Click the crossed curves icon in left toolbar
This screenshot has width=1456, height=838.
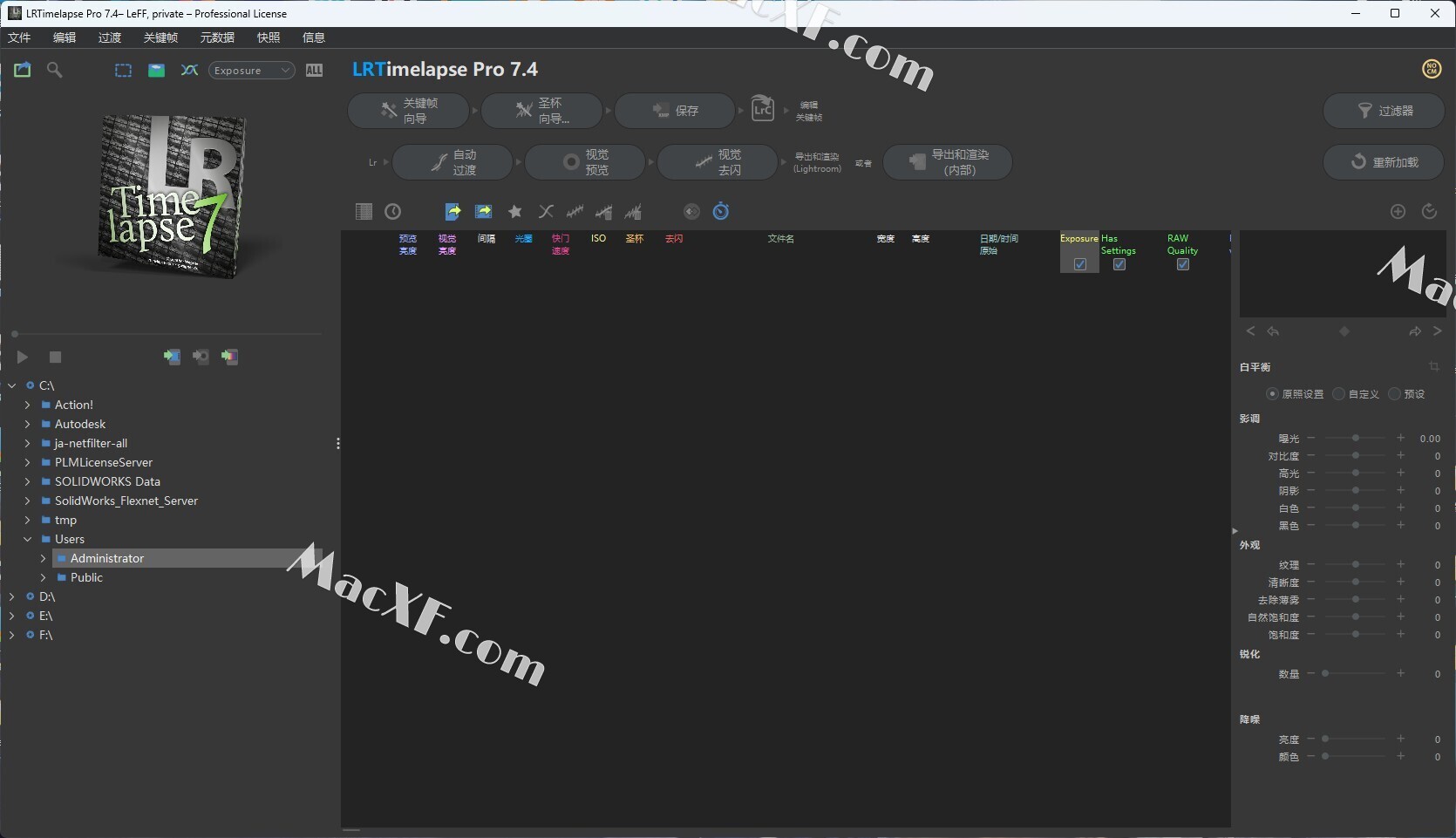click(x=189, y=71)
